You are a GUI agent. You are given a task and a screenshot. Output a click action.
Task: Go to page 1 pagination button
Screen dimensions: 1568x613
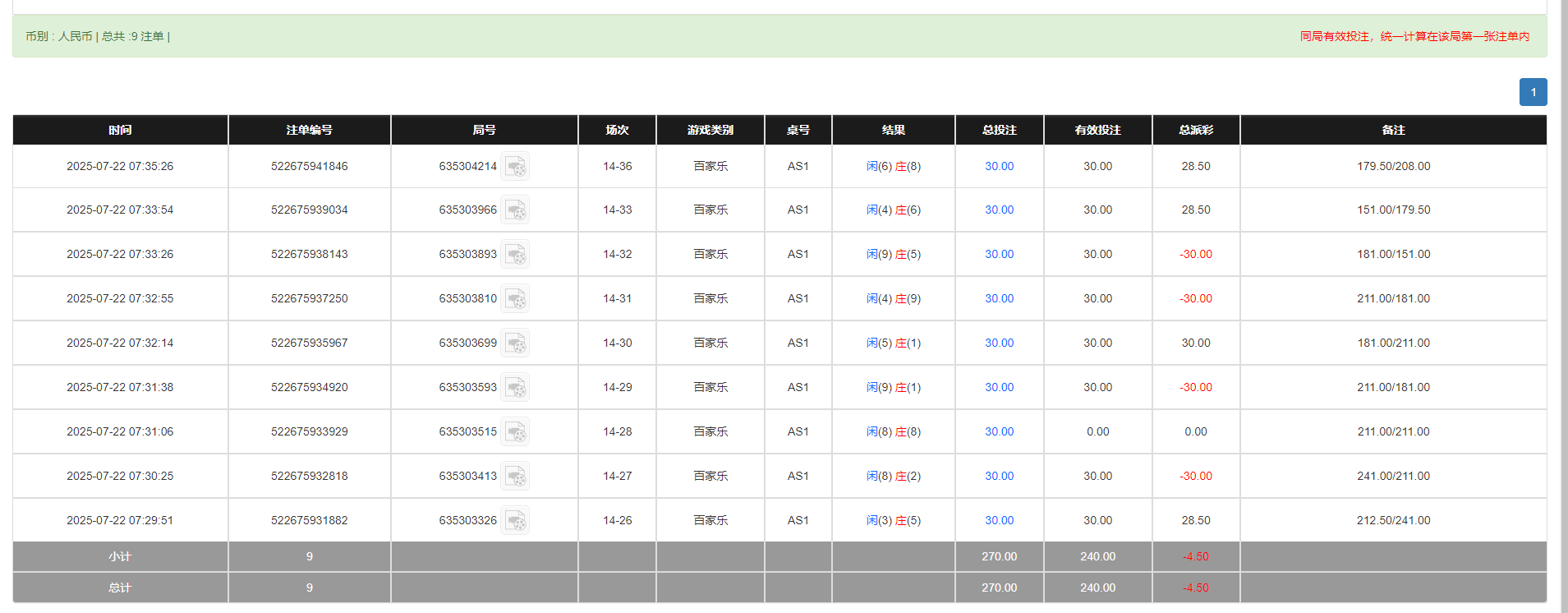1533,92
